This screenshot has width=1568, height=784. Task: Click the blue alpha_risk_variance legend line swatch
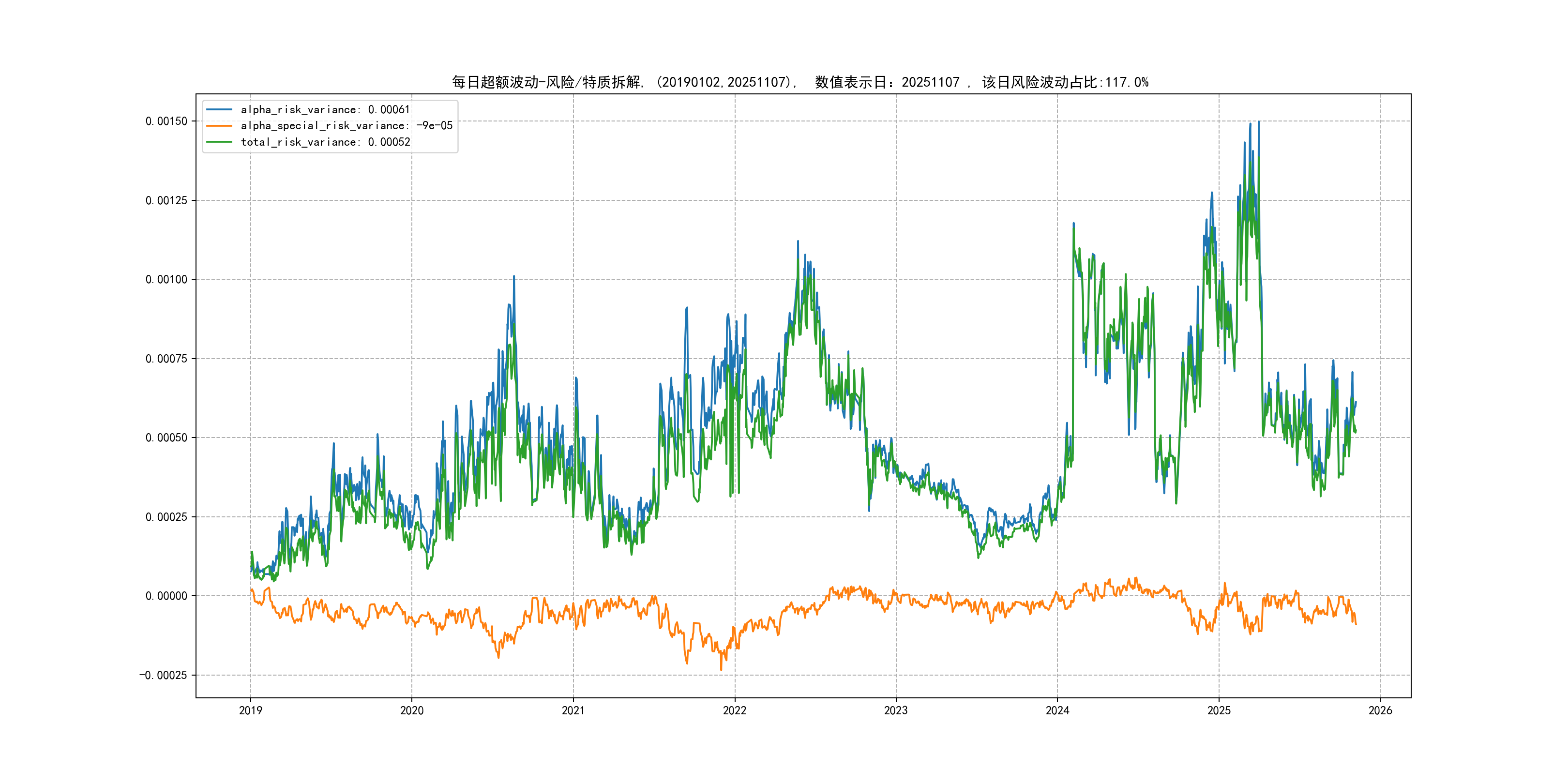219,109
